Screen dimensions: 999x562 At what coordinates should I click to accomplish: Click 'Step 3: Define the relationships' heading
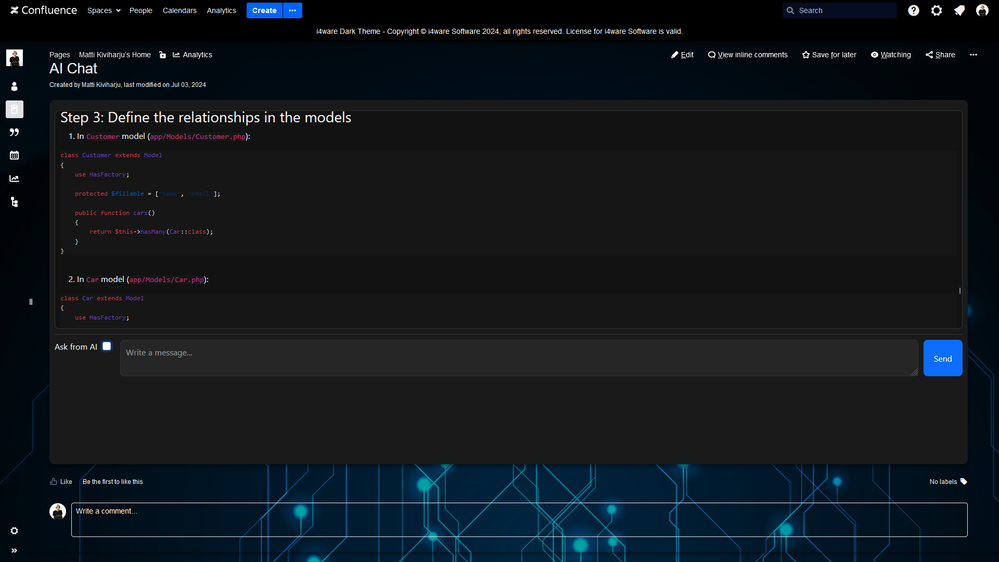[x=206, y=117]
